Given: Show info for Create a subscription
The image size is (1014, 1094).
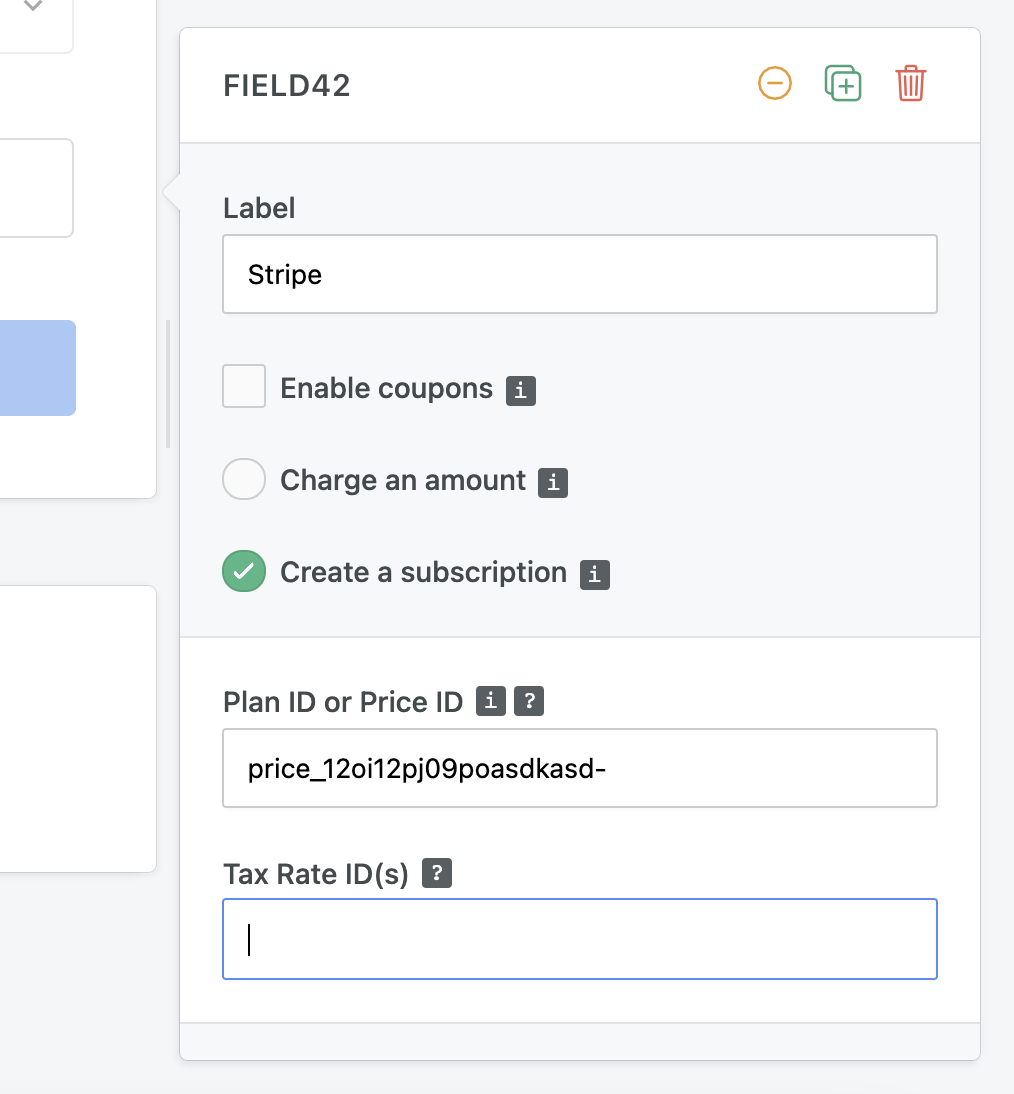Looking at the screenshot, I should [595, 575].
